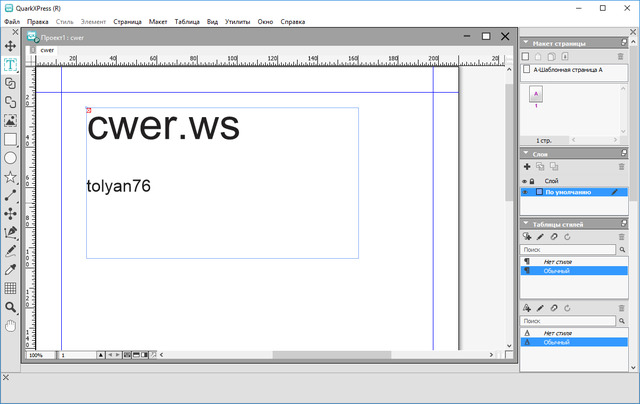Select the four-arrow tool below the Line tool

(x=10, y=213)
